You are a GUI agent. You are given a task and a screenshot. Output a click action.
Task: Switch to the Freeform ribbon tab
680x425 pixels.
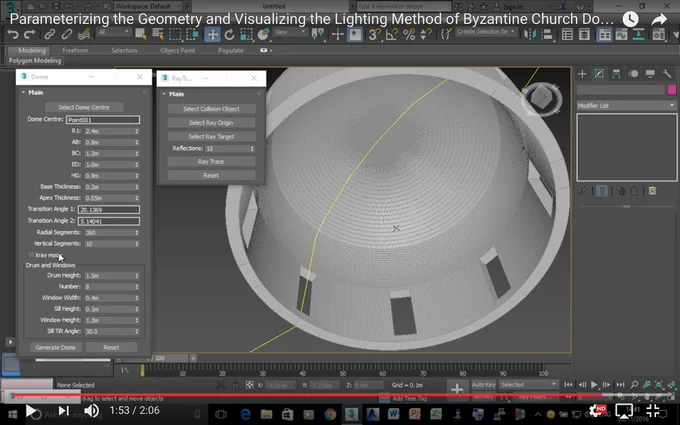[x=75, y=50]
